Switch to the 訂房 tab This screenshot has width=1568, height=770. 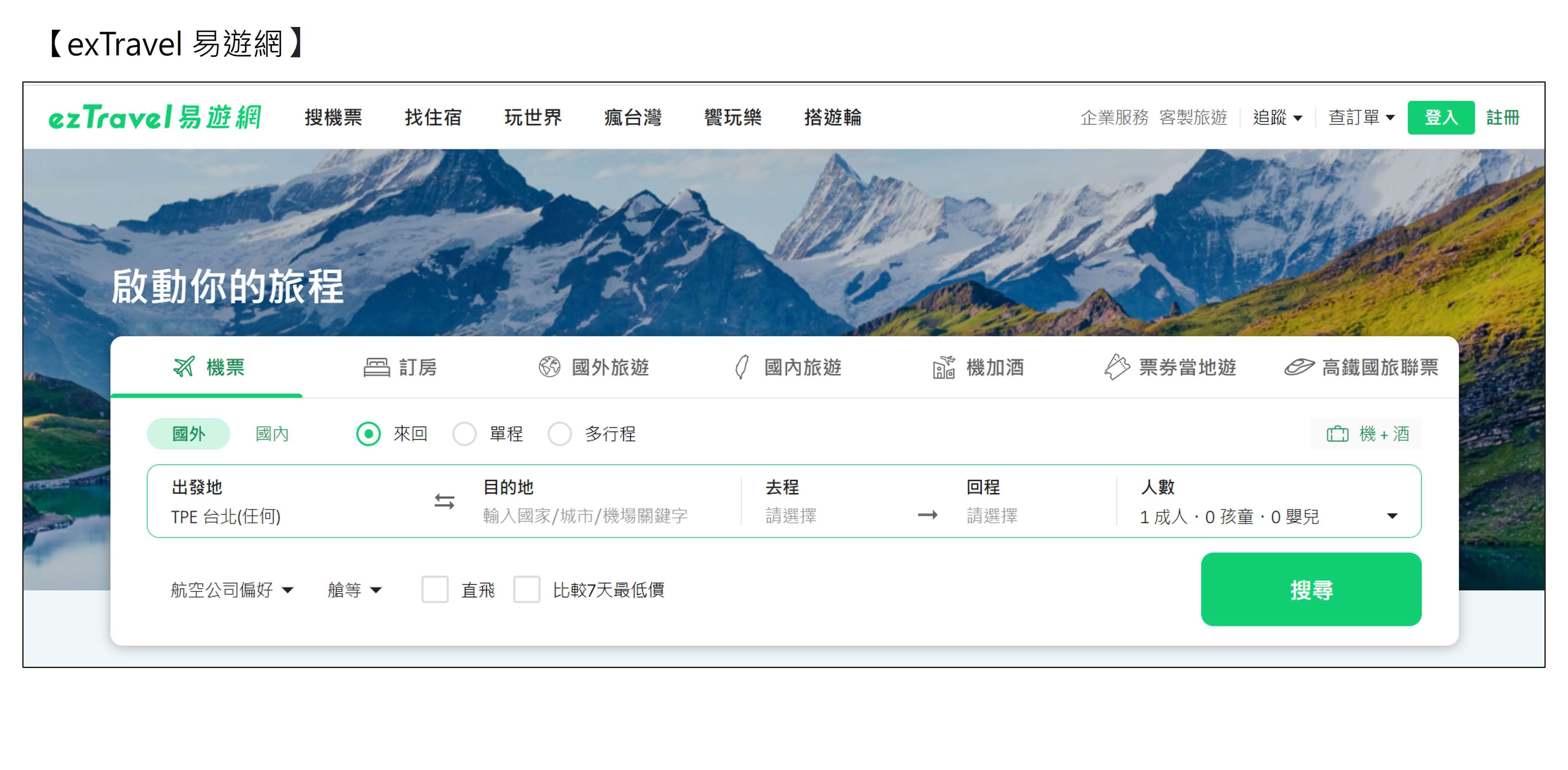click(400, 367)
